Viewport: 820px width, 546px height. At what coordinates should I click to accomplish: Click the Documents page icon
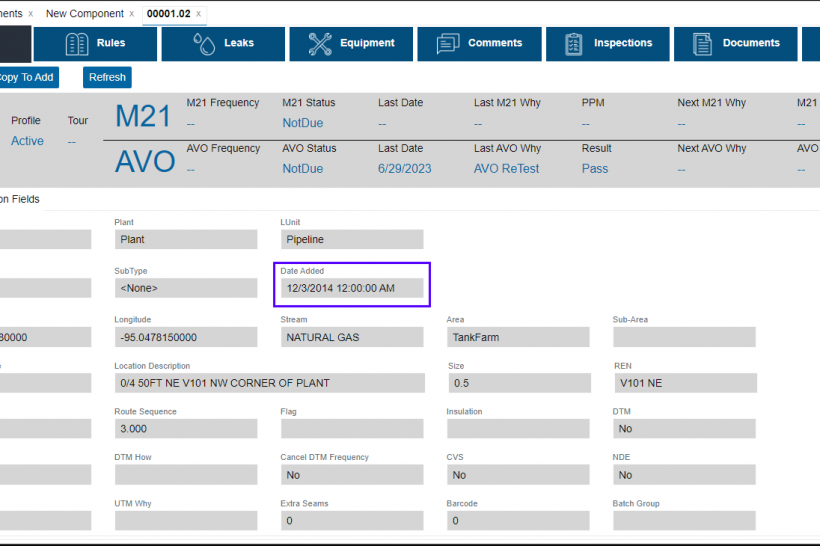(x=703, y=44)
